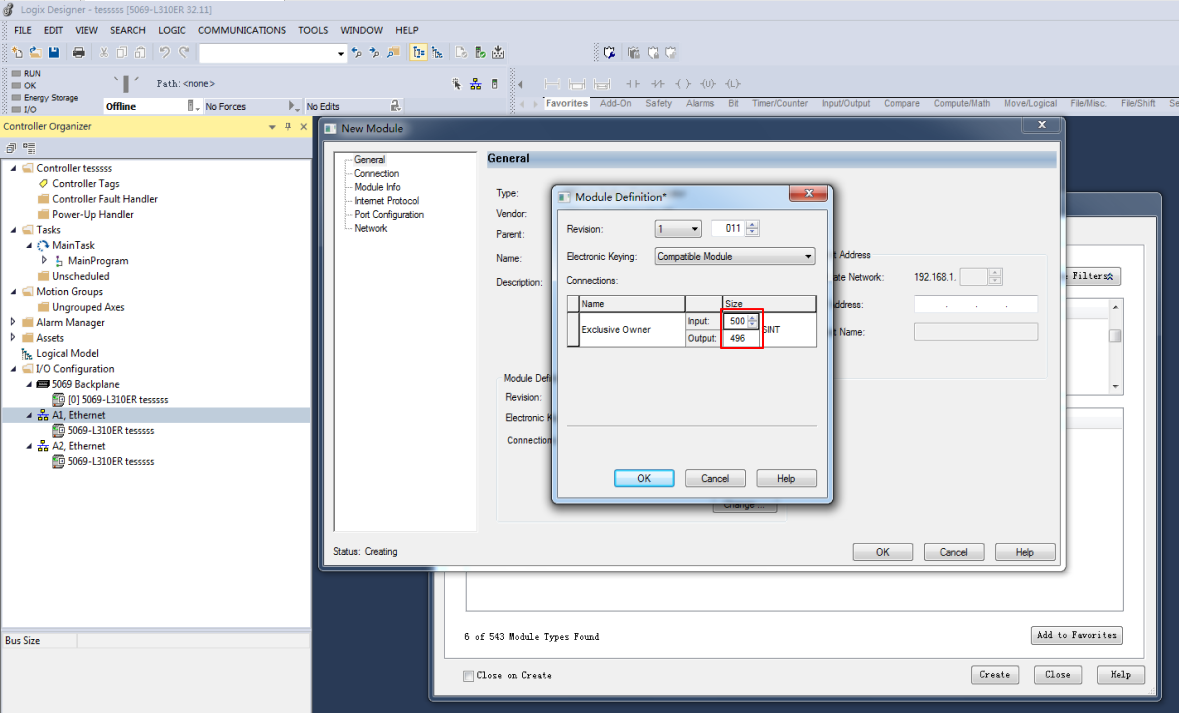The width and height of the screenshot is (1179, 713).
Task: Click the Input size field
Action: point(736,321)
